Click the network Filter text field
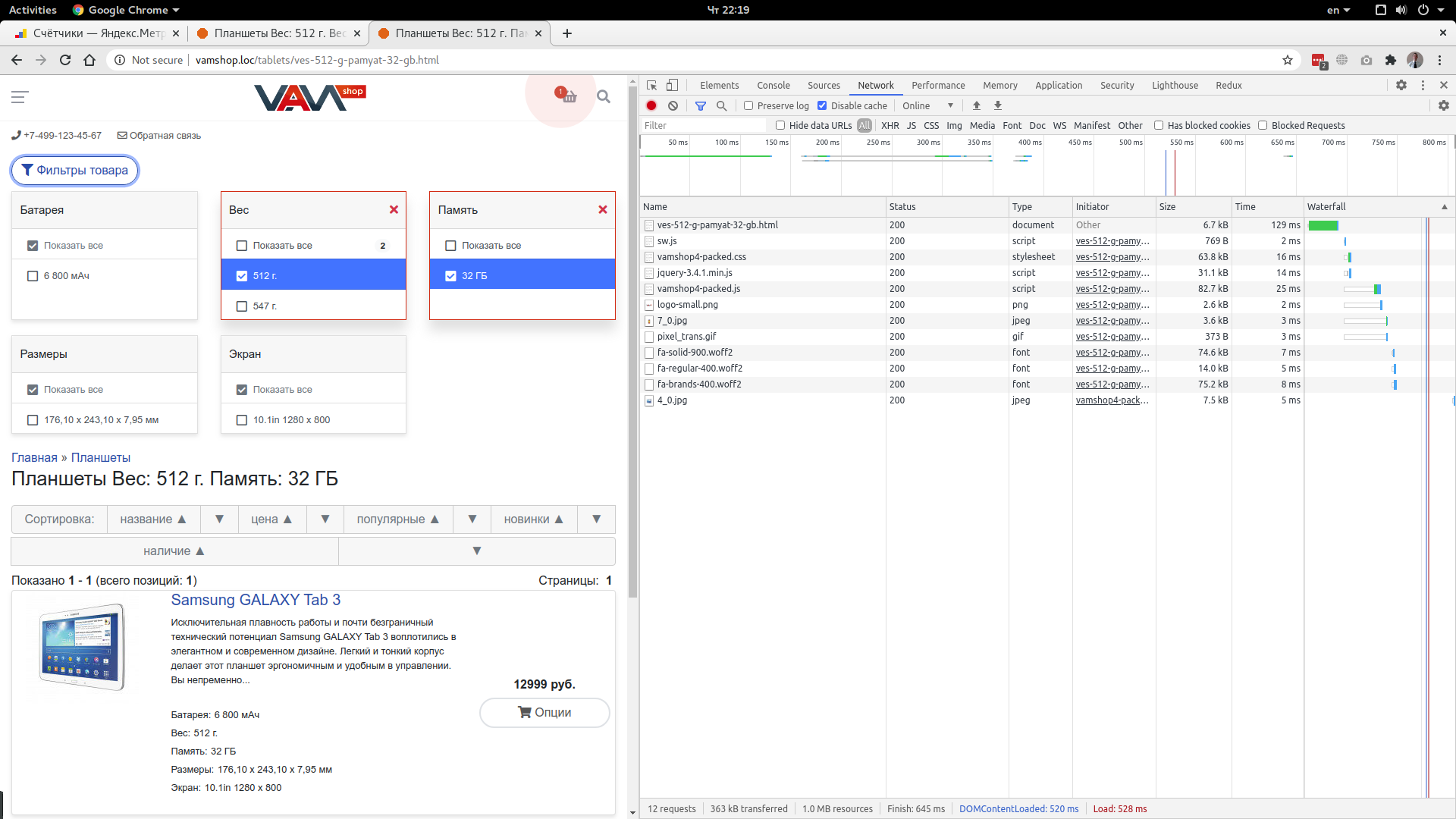 click(704, 125)
